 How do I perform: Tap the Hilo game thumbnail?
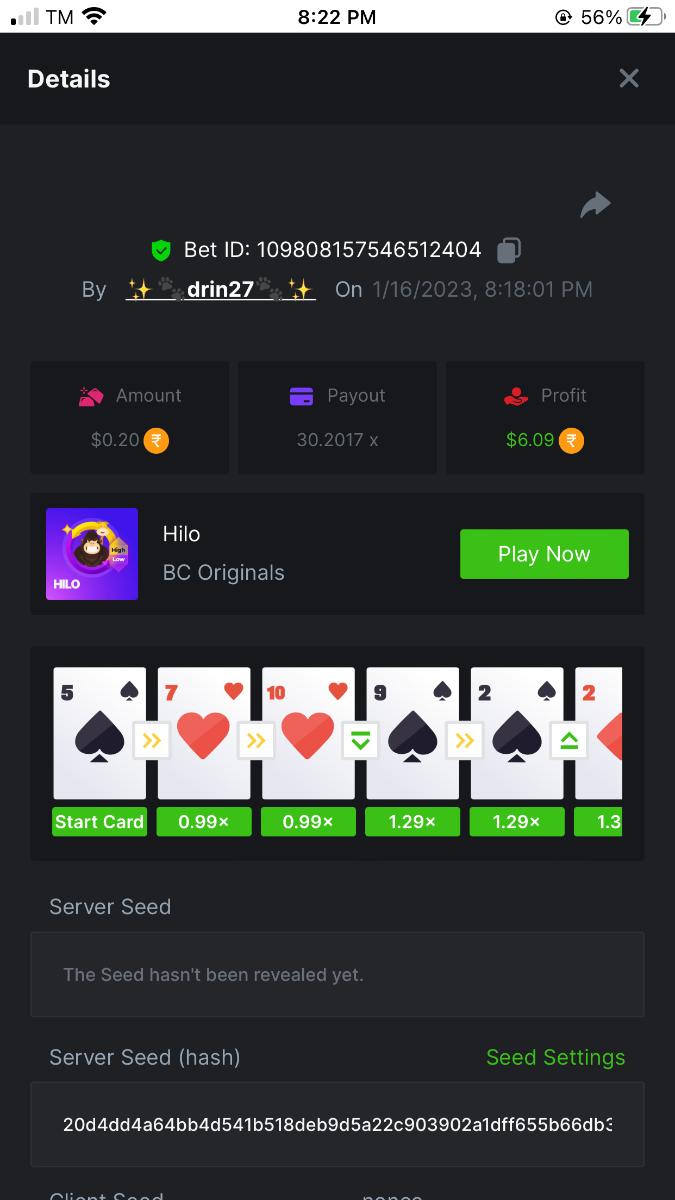pos(92,554)
